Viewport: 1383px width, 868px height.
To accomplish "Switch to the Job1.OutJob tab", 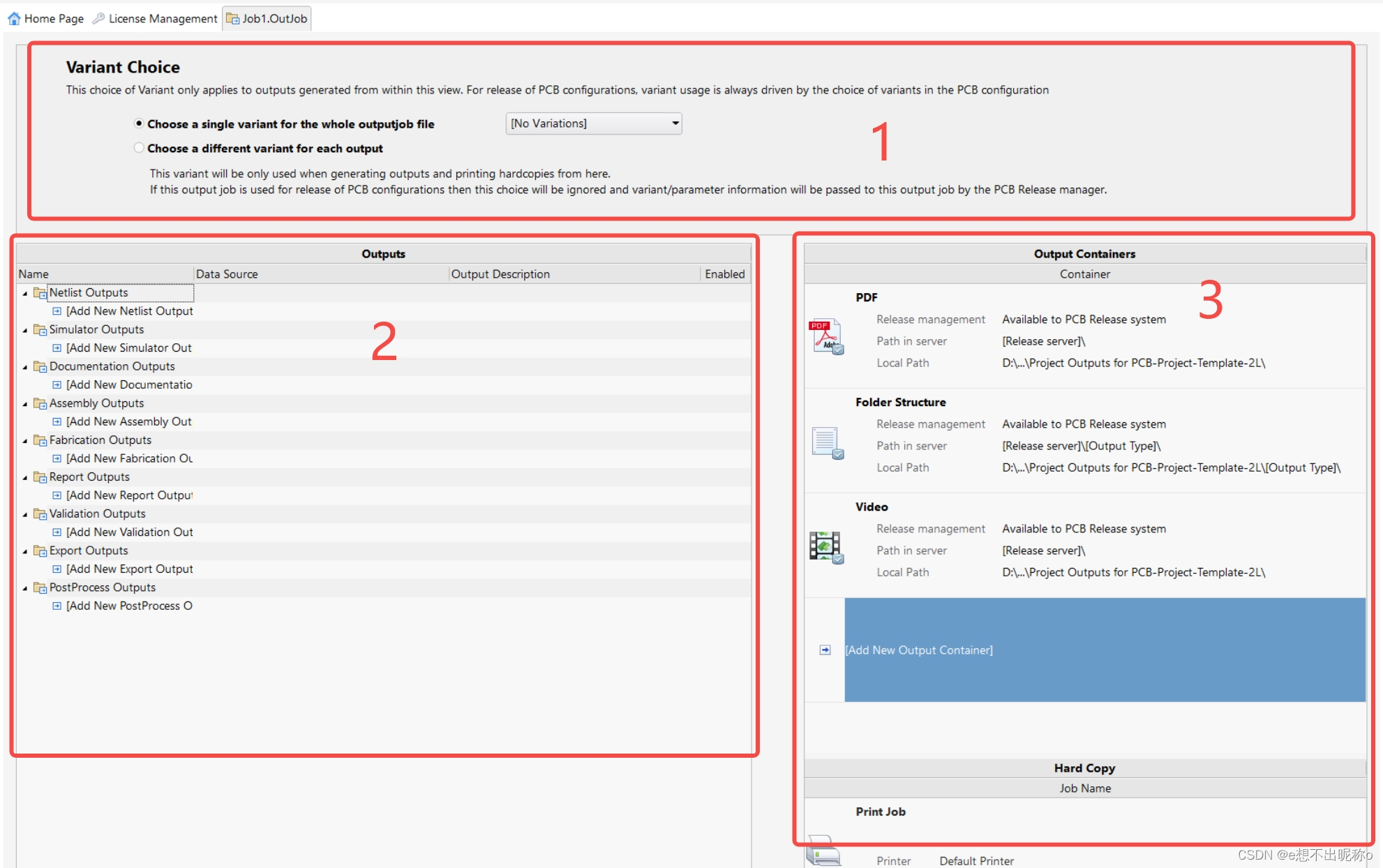I will pyautogui.click(x=267, y=19).
